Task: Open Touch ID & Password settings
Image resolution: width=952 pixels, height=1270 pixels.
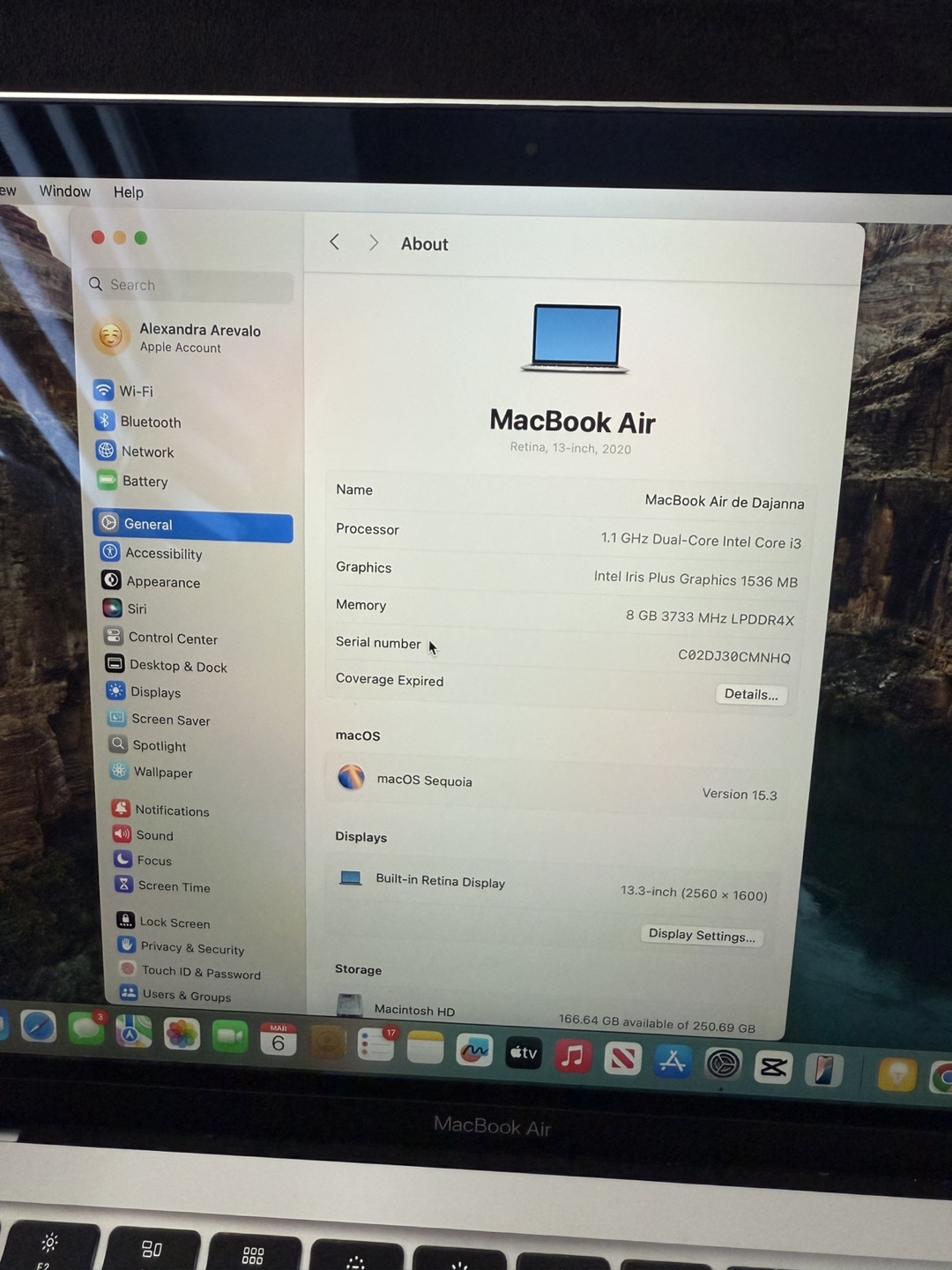Action: point(190,972)
